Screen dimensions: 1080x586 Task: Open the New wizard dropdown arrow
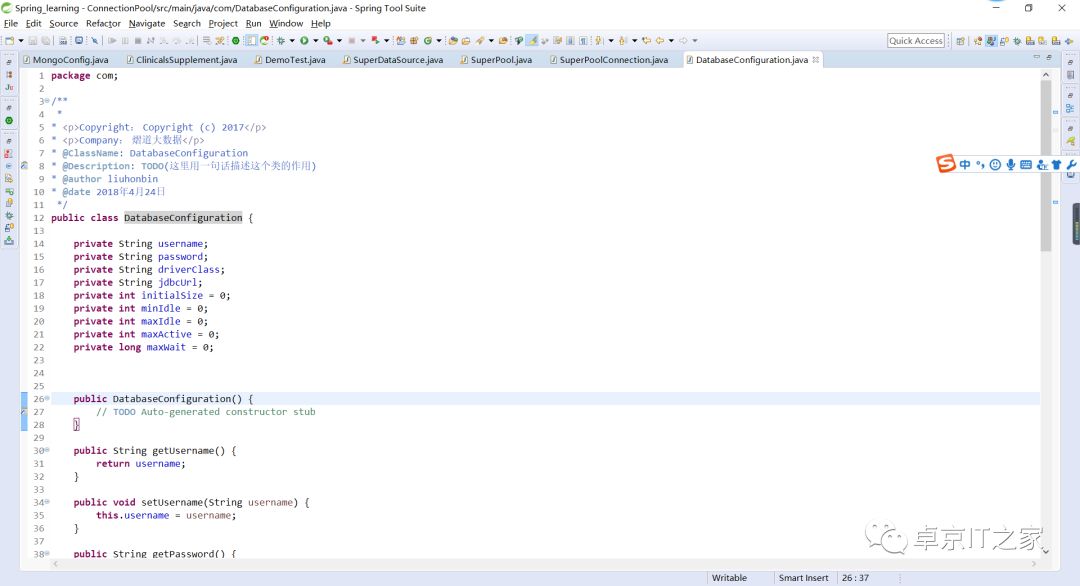(x=21, y=41)
